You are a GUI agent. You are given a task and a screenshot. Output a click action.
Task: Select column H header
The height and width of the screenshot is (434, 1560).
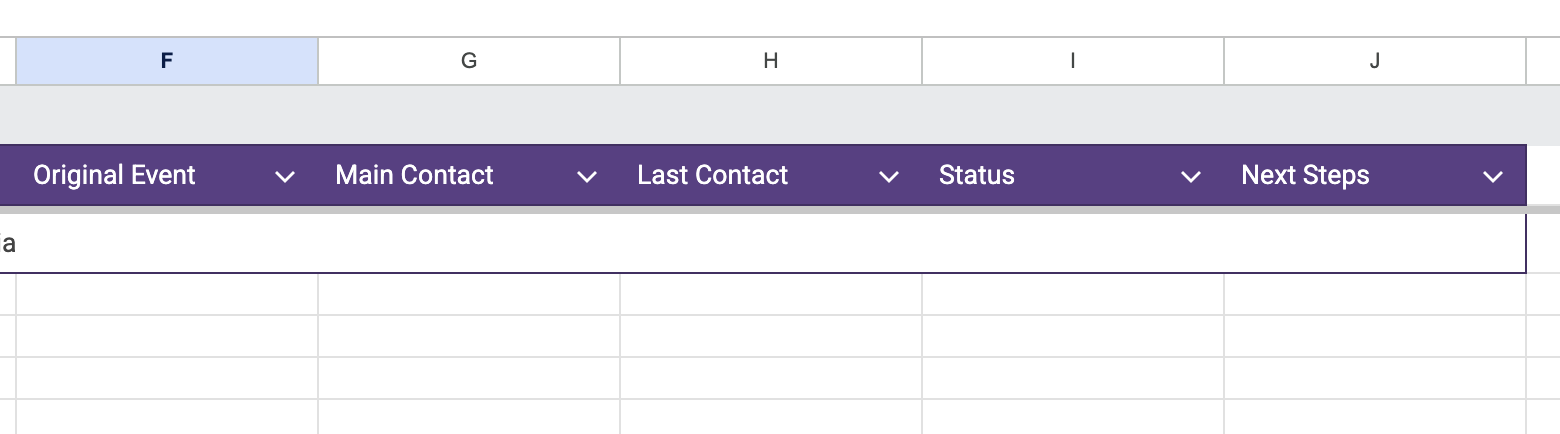tap(771, 61)
